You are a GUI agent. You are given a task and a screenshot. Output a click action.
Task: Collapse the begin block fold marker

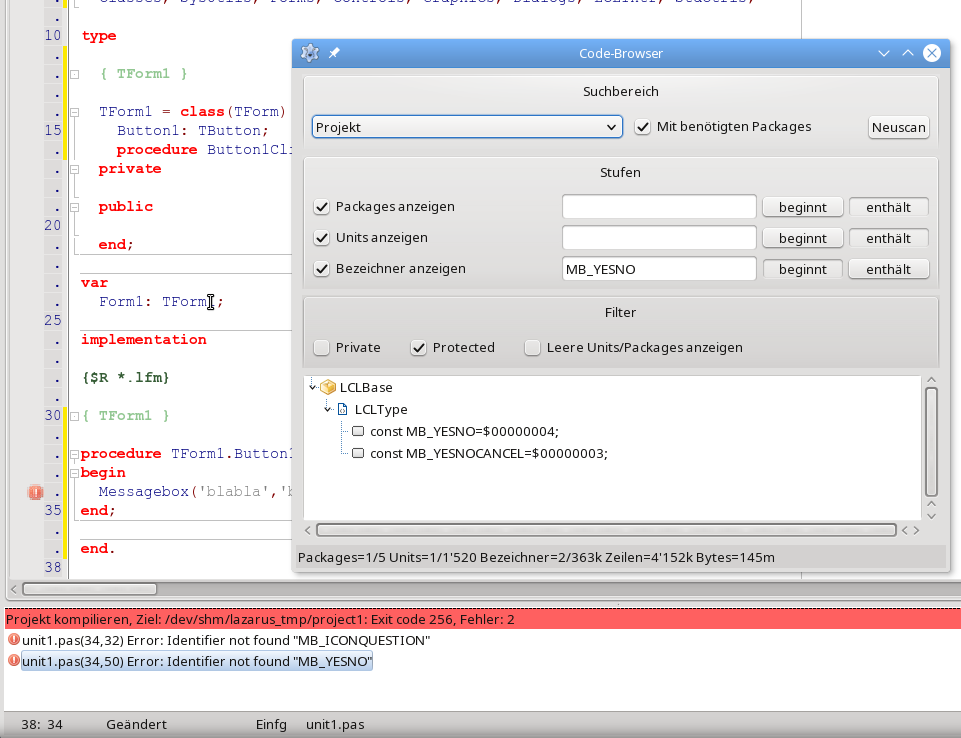coord(74,473)
